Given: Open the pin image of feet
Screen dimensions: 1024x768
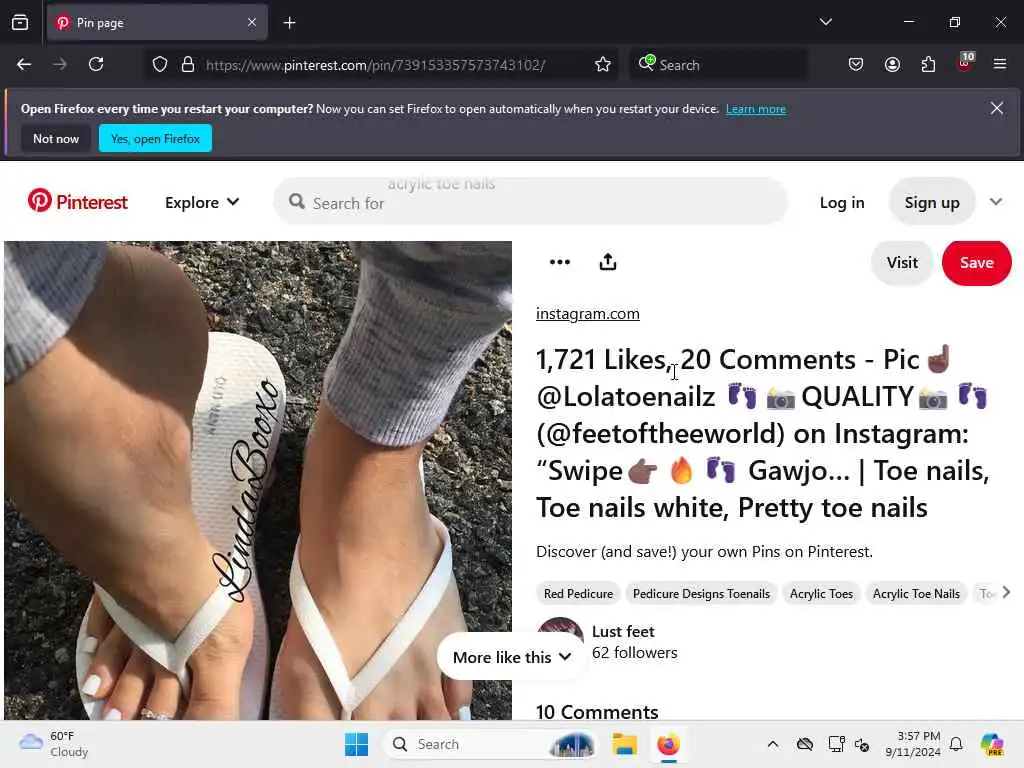Looking at the screenshot, I should (258, 481).
